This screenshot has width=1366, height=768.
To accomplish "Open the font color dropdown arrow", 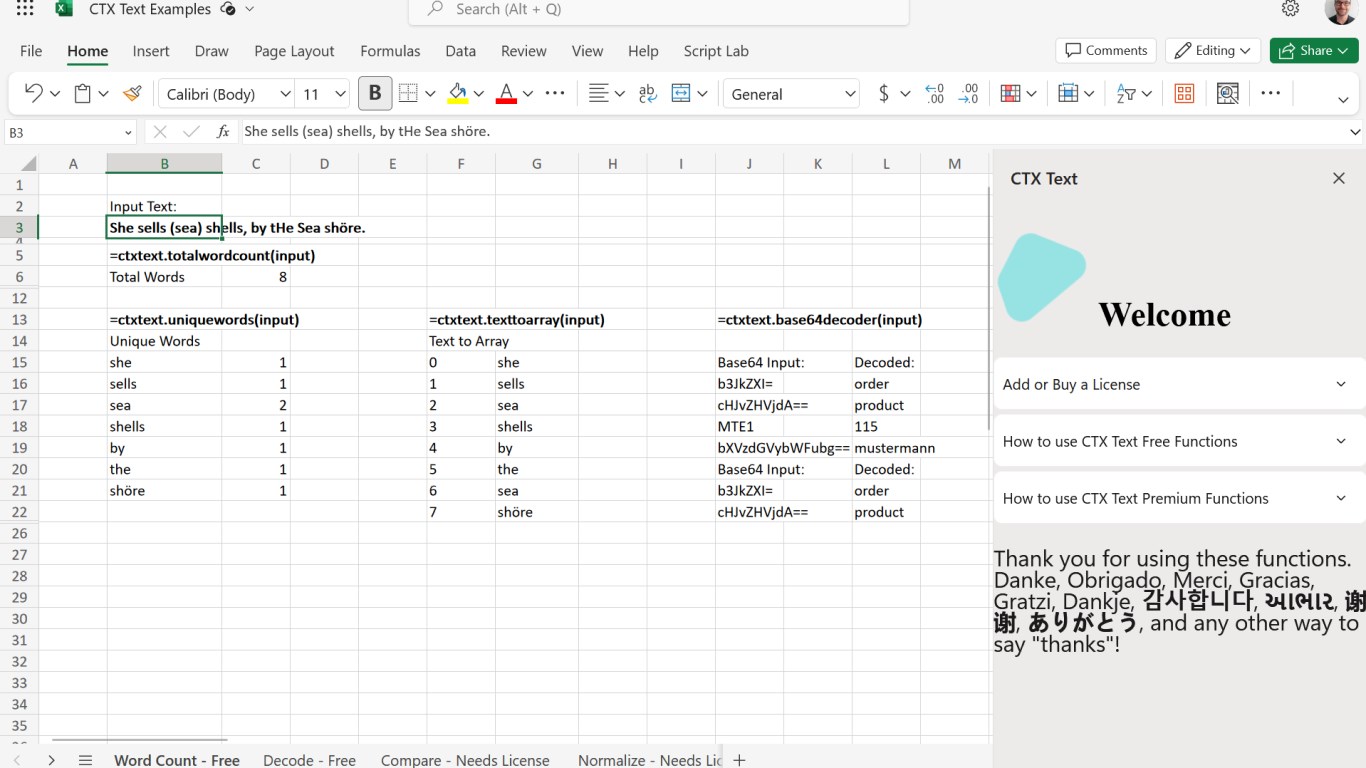I will (x=528, y=93).
